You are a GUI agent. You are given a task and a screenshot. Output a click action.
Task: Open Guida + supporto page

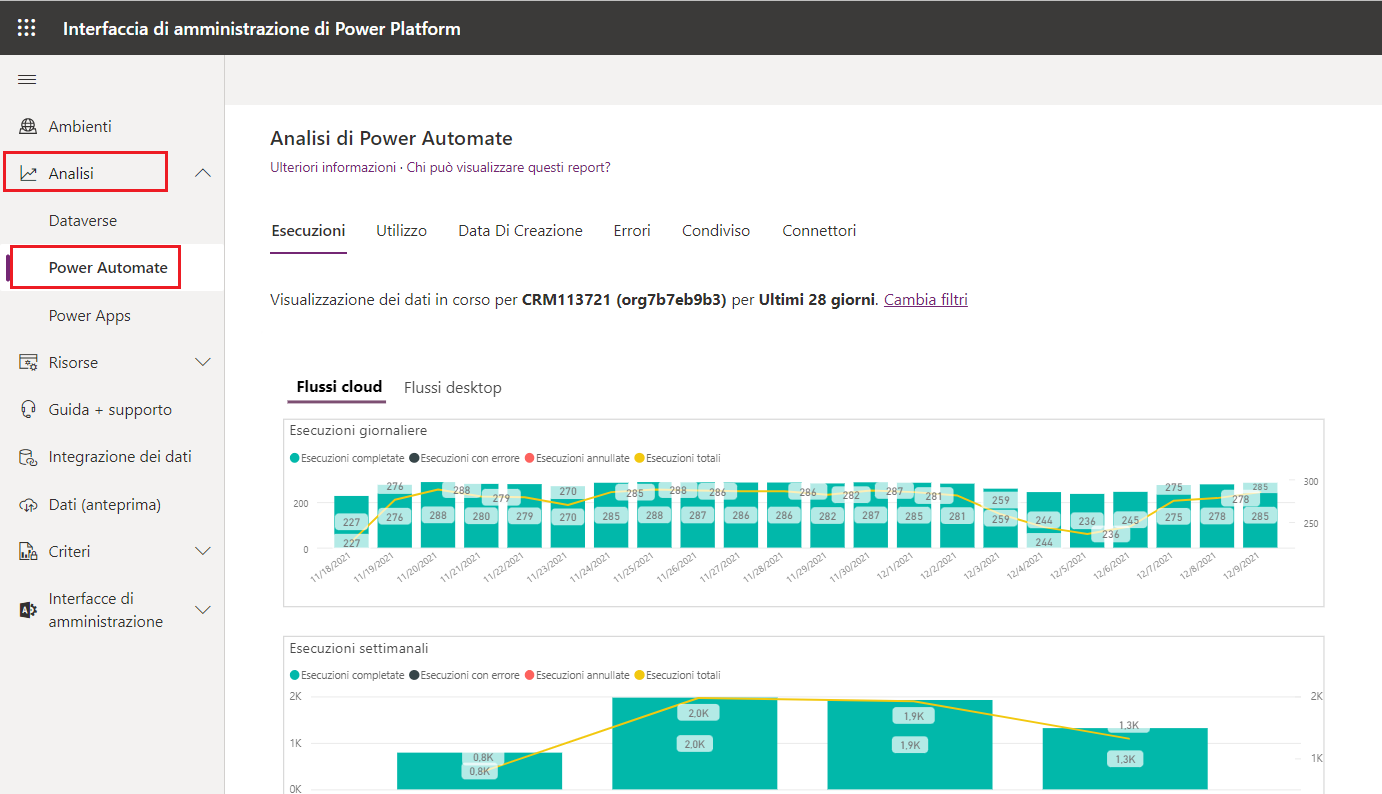(112, 410)
